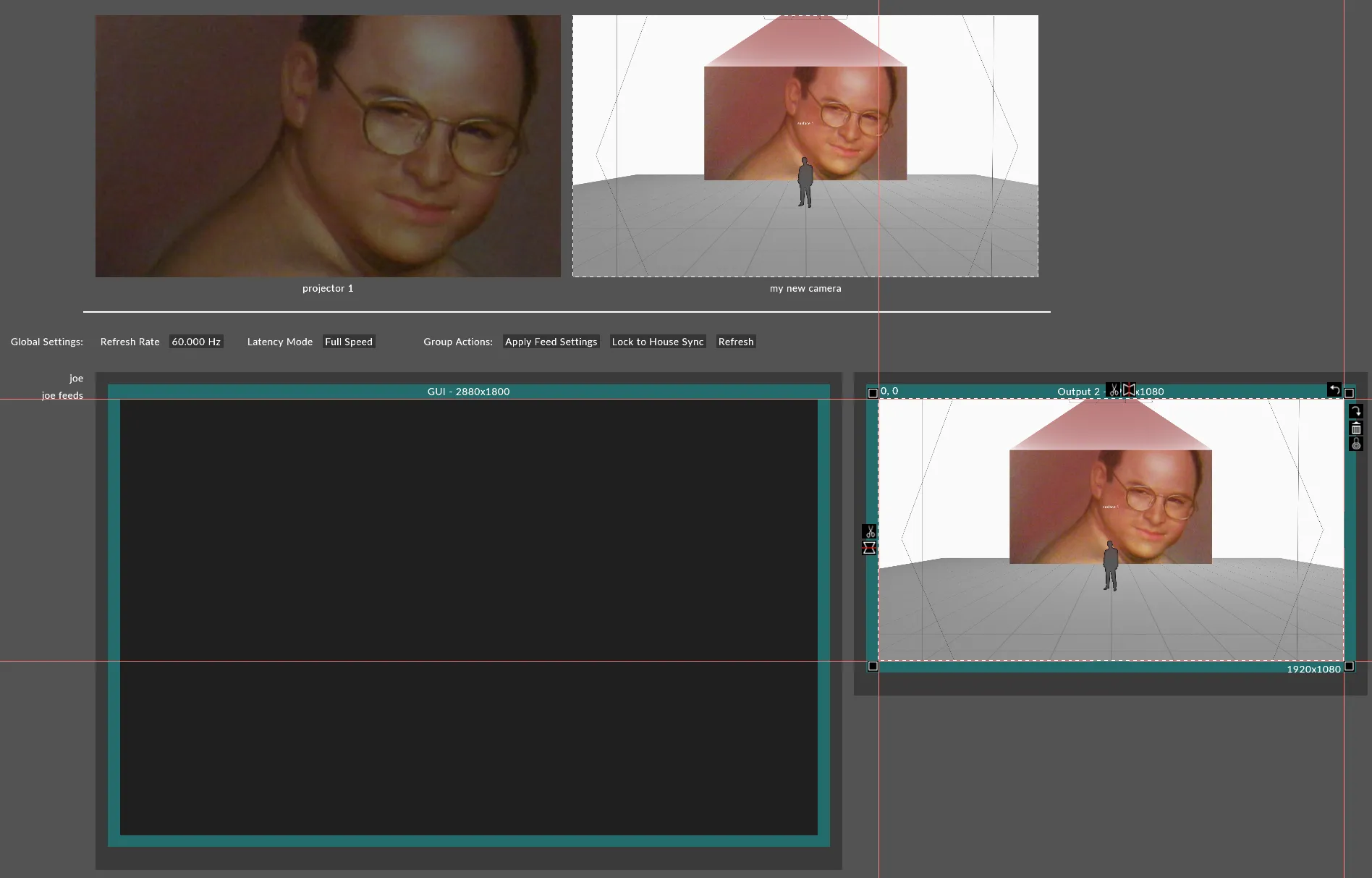Click the left-edge scissors split icon

869,532
